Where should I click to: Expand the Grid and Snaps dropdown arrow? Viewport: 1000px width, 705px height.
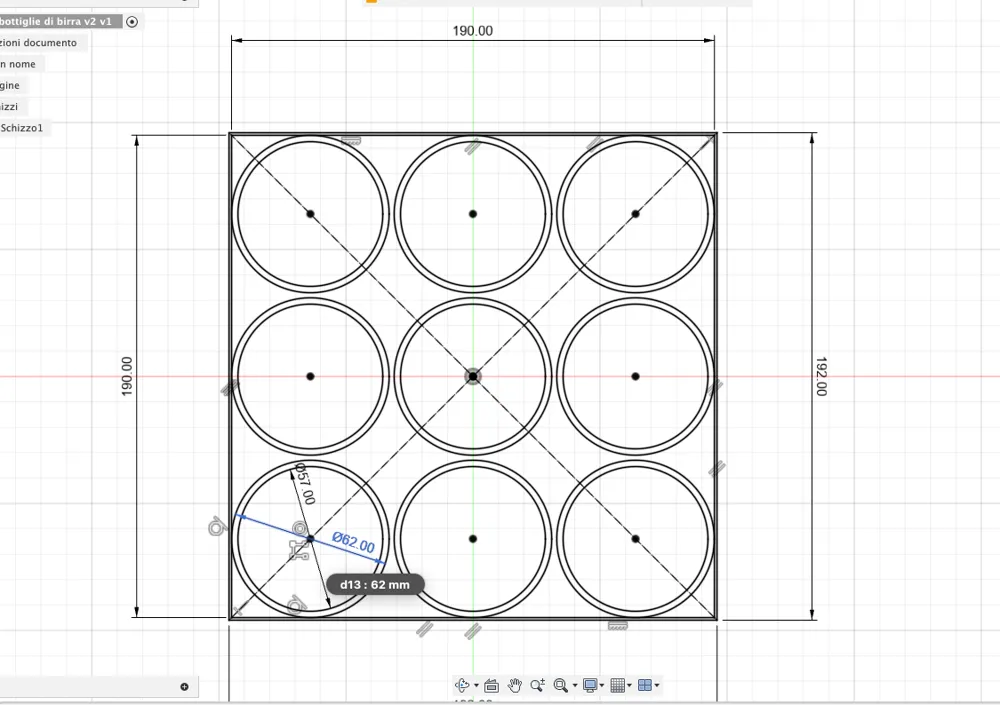(629, 686)
